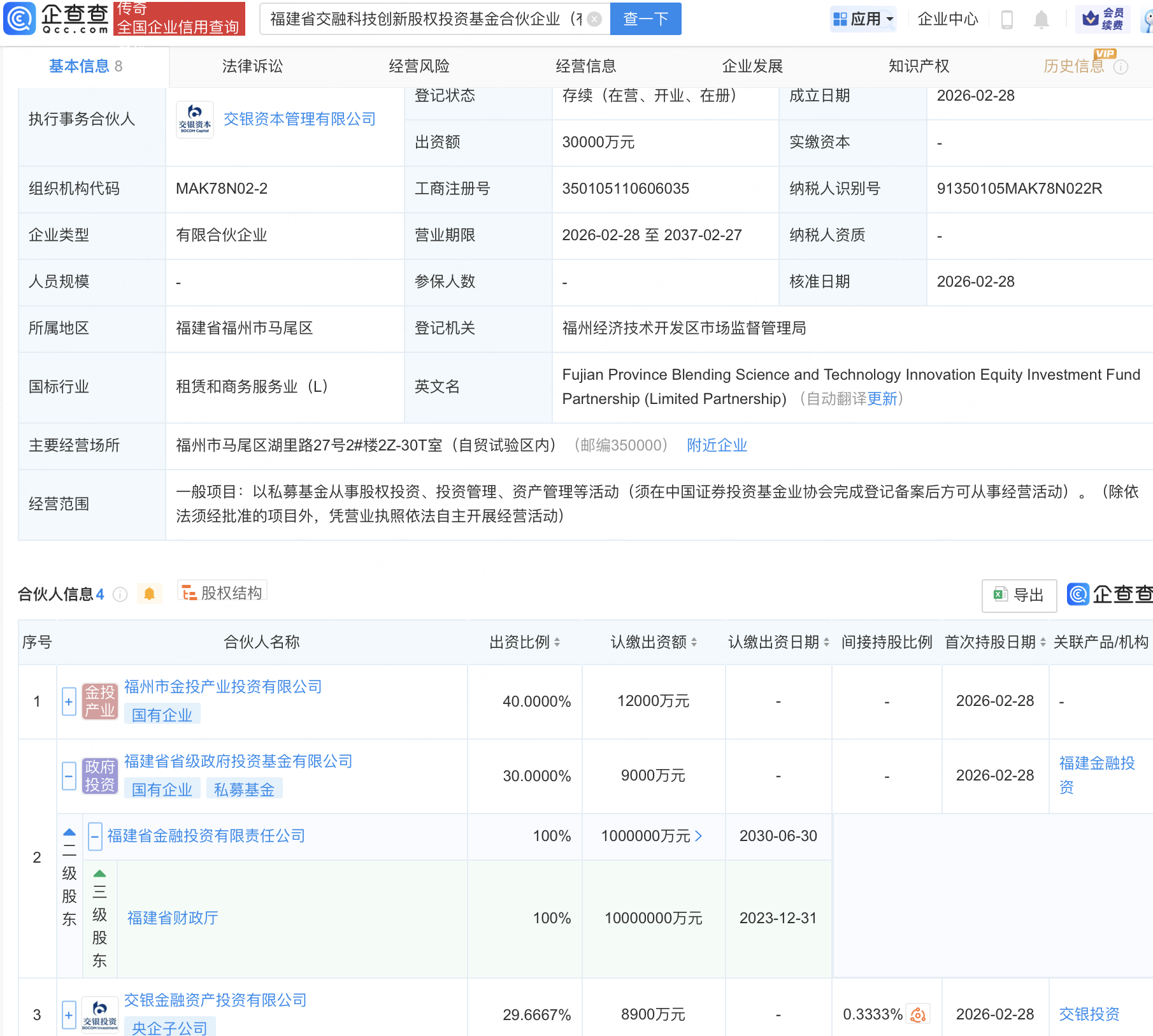The image size is (1153, 1036).
Task: Clear the search box with X icon
Action: 594,19
